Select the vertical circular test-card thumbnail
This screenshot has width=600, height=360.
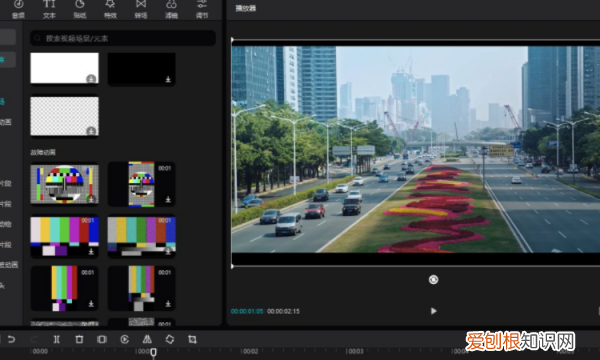pos(142,184)
